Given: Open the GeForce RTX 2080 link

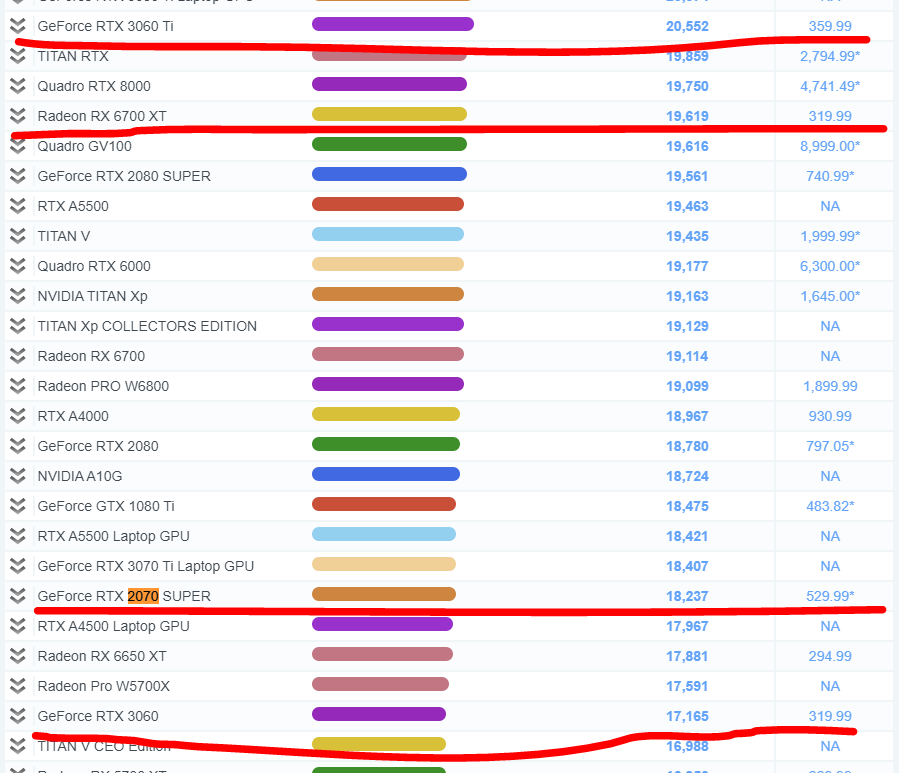Looking at the screenshot, I should tap(98, 446).
